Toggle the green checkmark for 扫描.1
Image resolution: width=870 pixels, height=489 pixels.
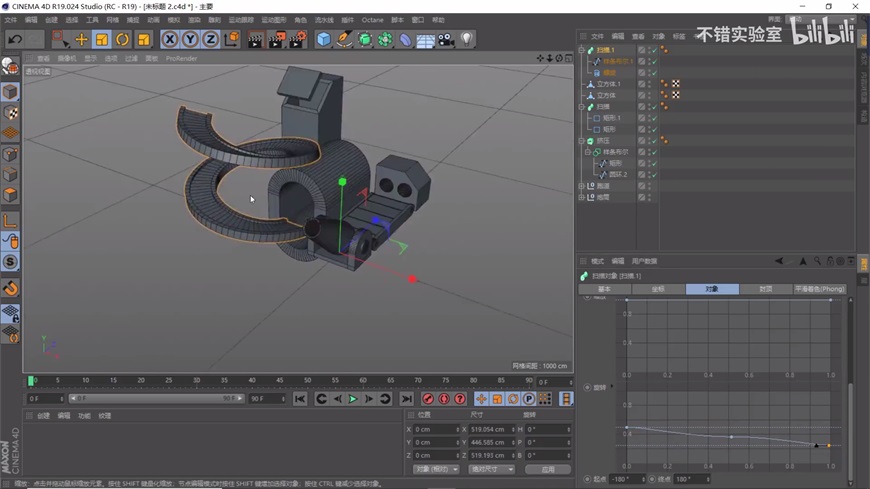(653, 50)
